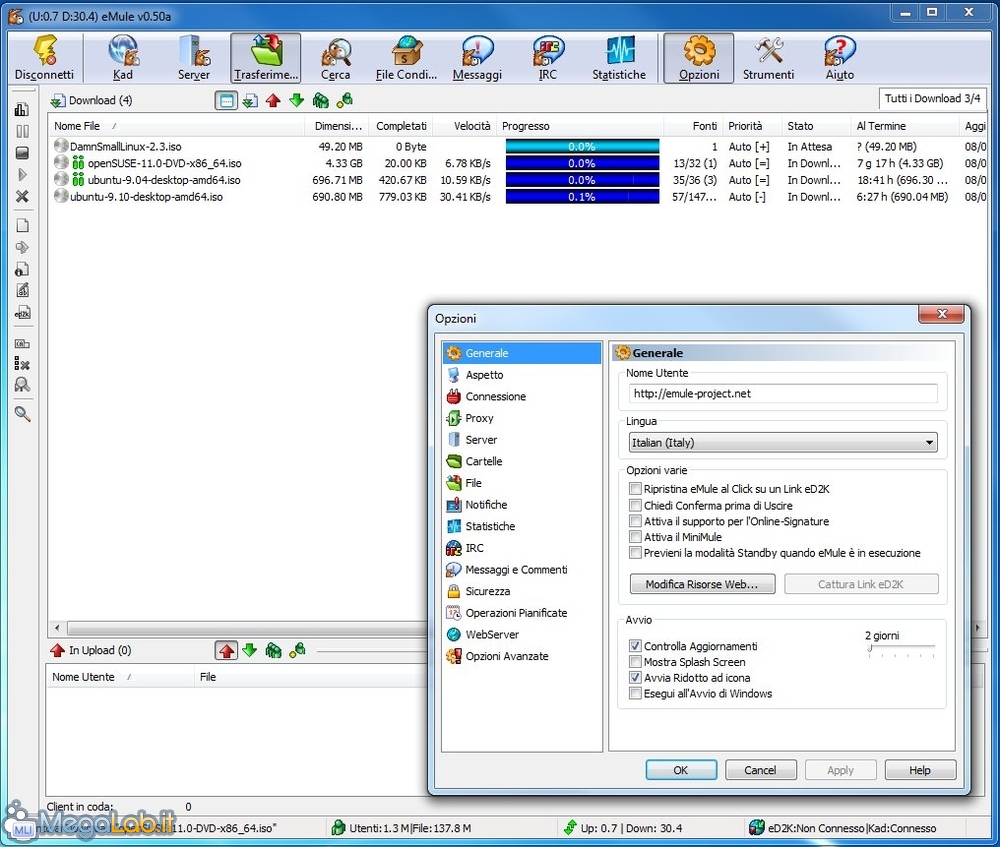This screenshot has width=1000, height=847.
Task: Enable Mostra Splash Screen
Action: click(635, 662)
